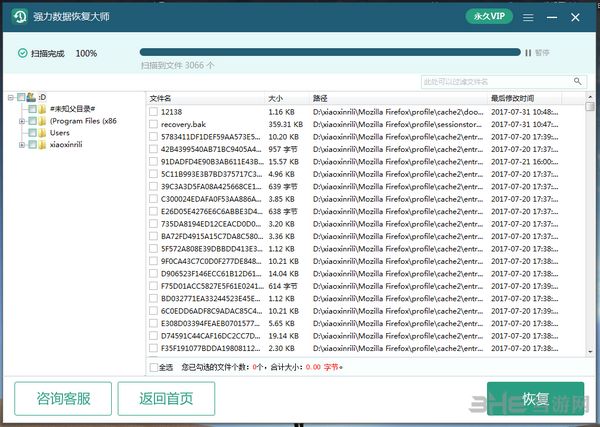
Task: Tick the checkbox for file 12138
Action: pos(153,112)
